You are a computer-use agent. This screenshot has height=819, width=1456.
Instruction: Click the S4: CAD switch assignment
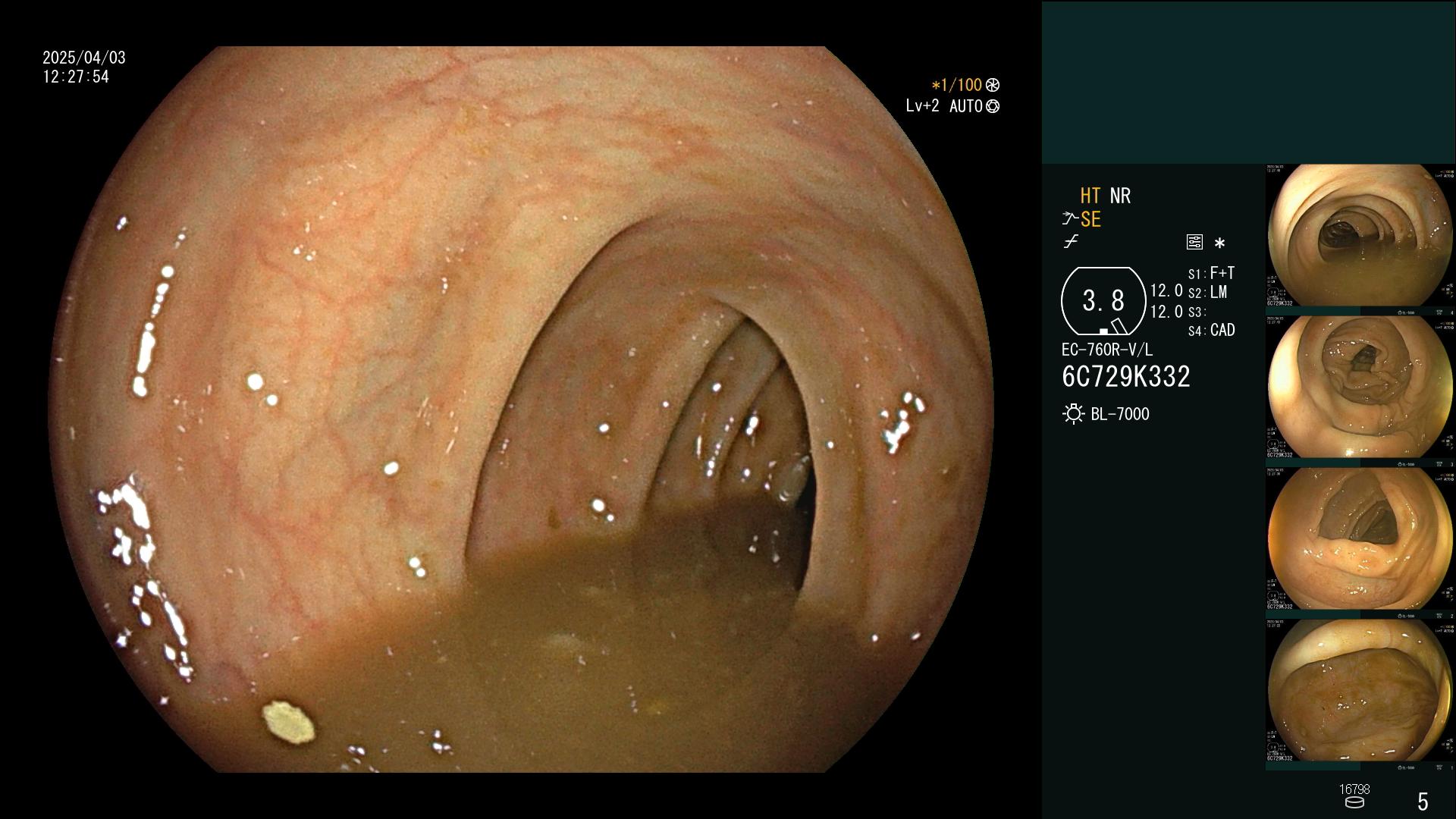coord(1211,331)
